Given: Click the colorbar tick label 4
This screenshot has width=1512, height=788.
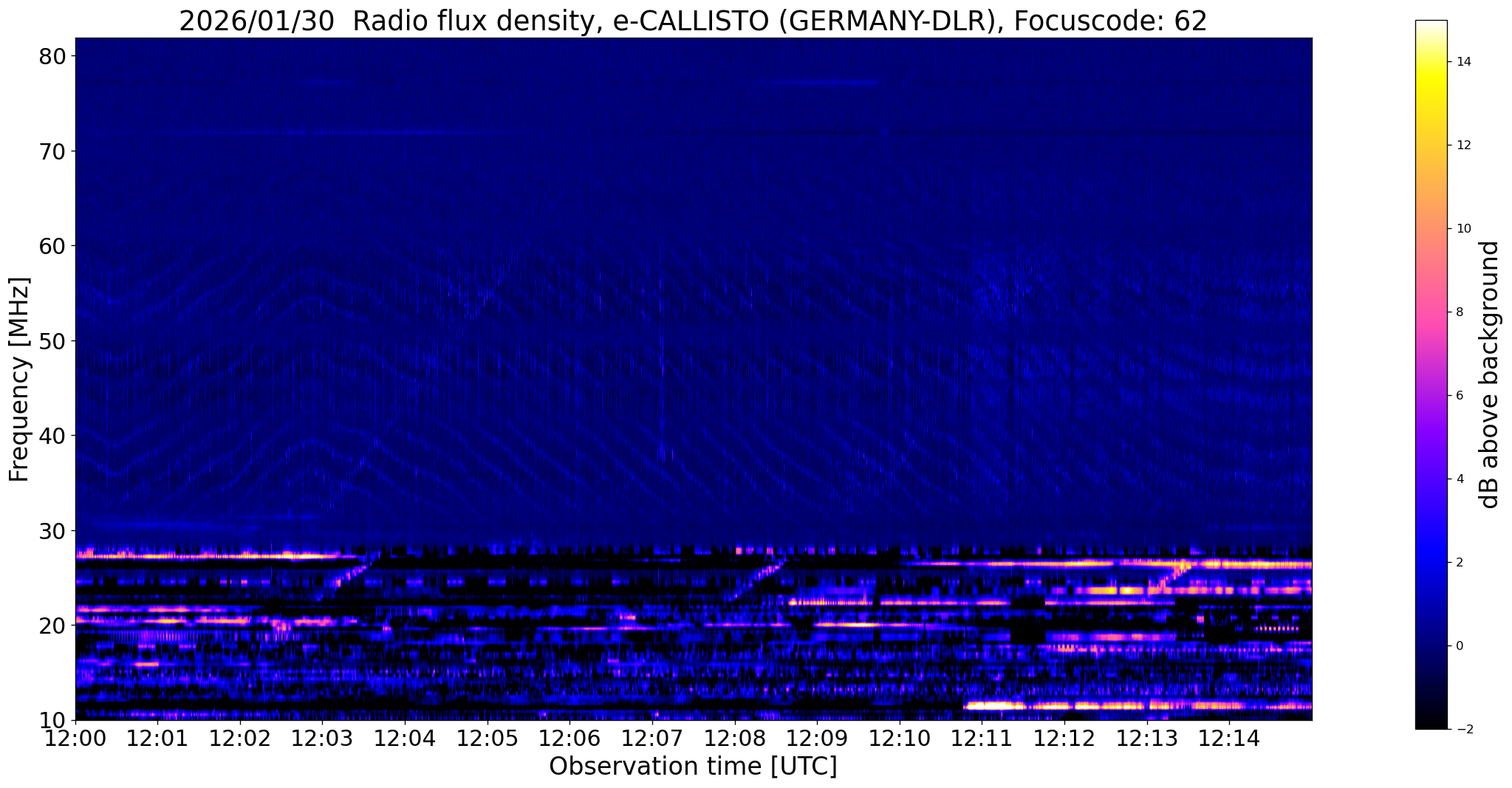Looking at the screenshot, I should (x=1459, y=479).
